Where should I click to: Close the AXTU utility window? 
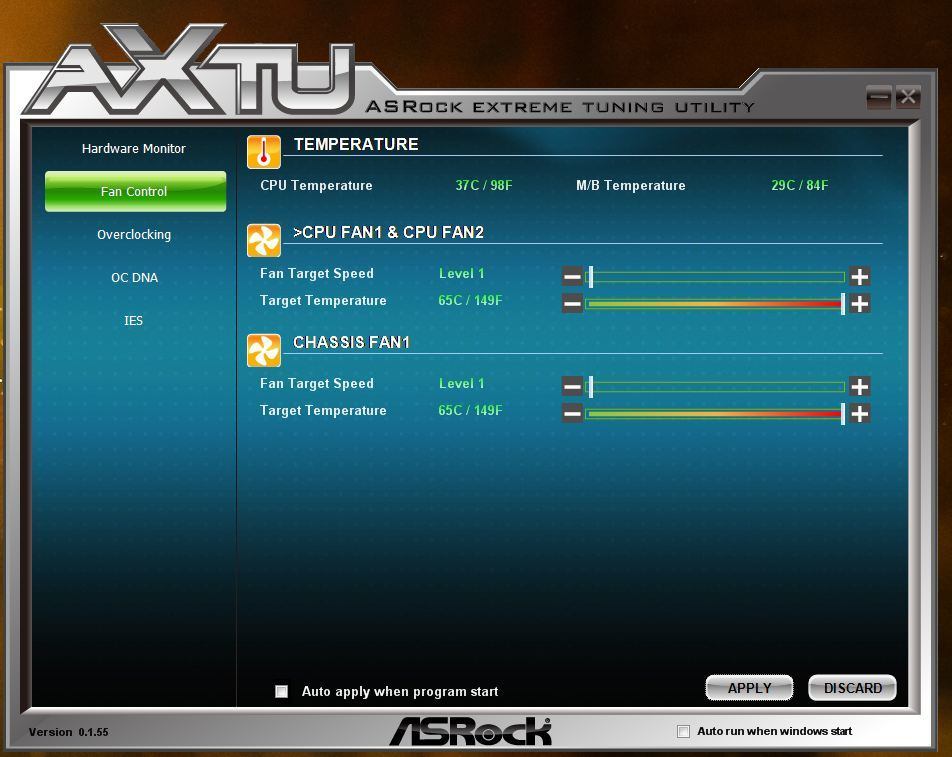point(908,97)
